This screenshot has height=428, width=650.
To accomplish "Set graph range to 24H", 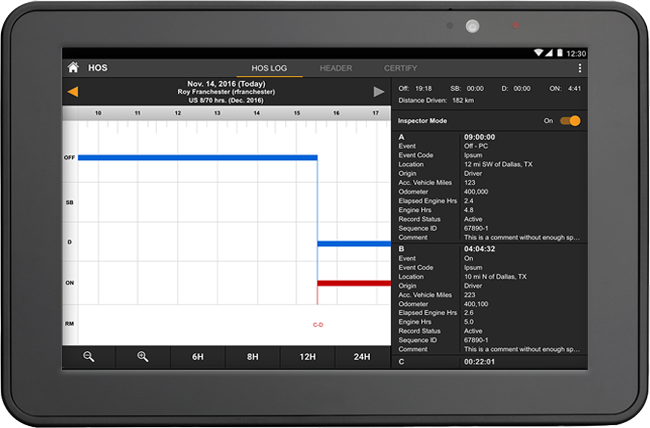I will click(362, 357).
